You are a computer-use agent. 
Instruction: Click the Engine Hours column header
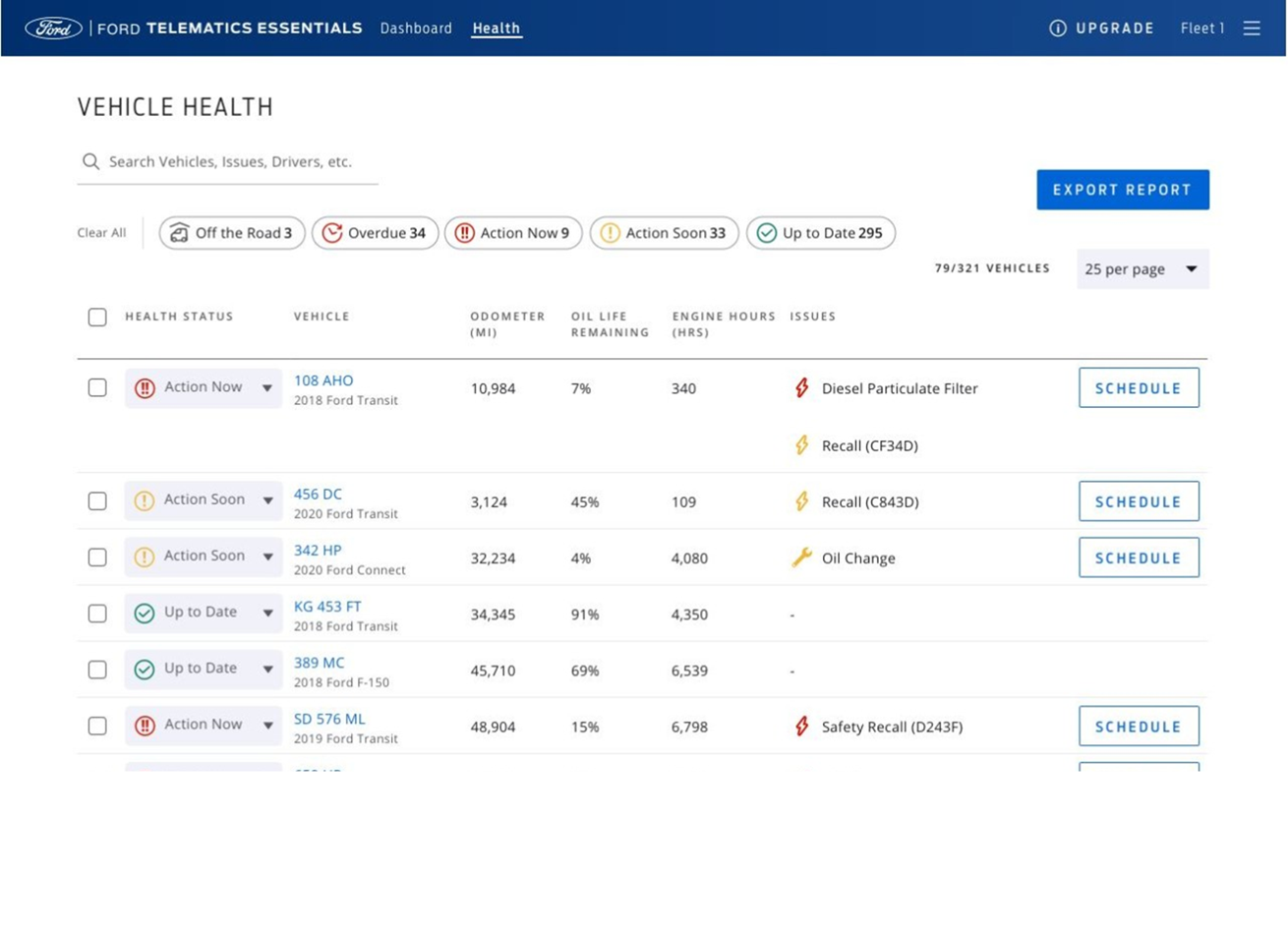(x=724, y=324)
